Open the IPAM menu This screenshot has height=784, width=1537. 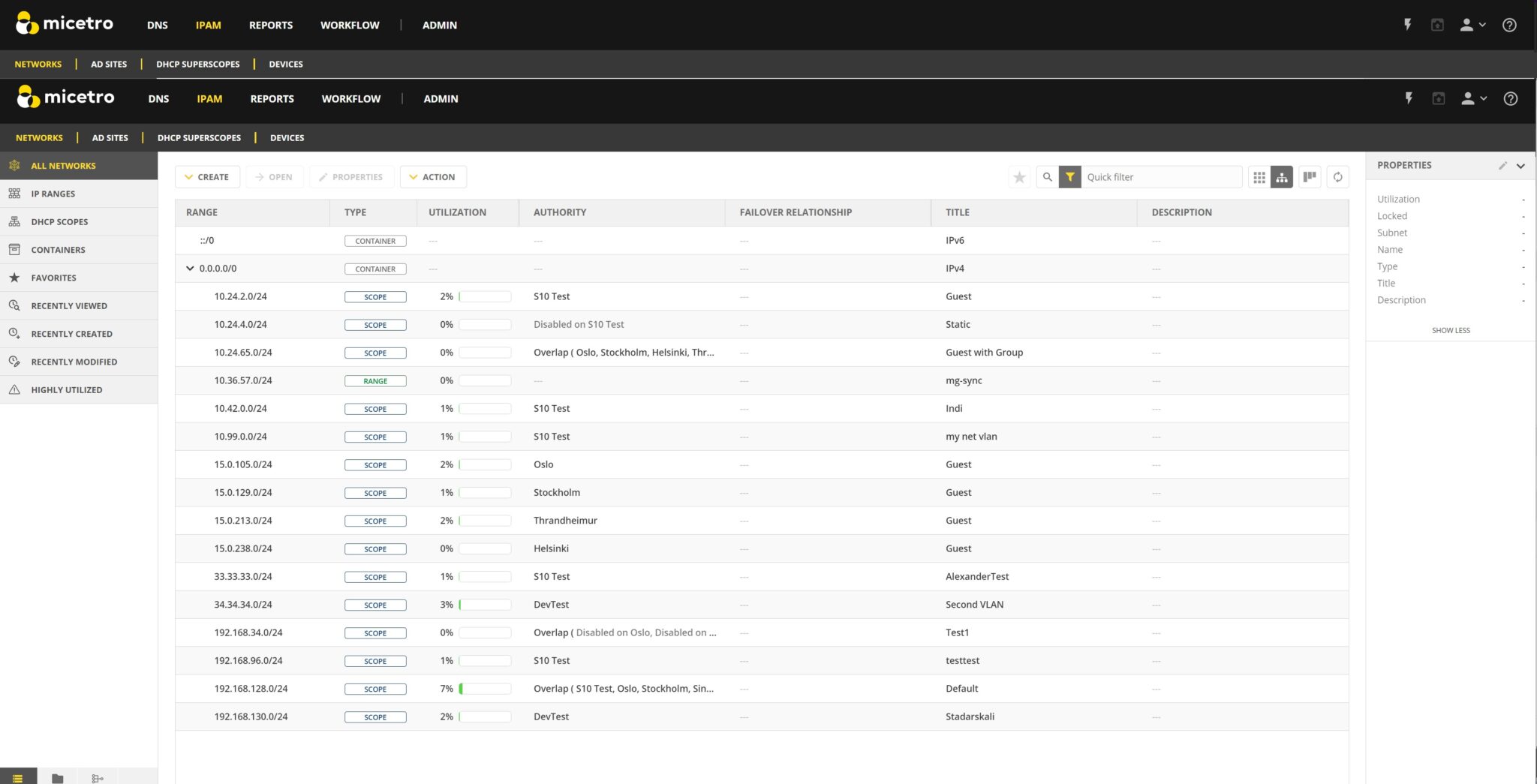tap(209, 98)
